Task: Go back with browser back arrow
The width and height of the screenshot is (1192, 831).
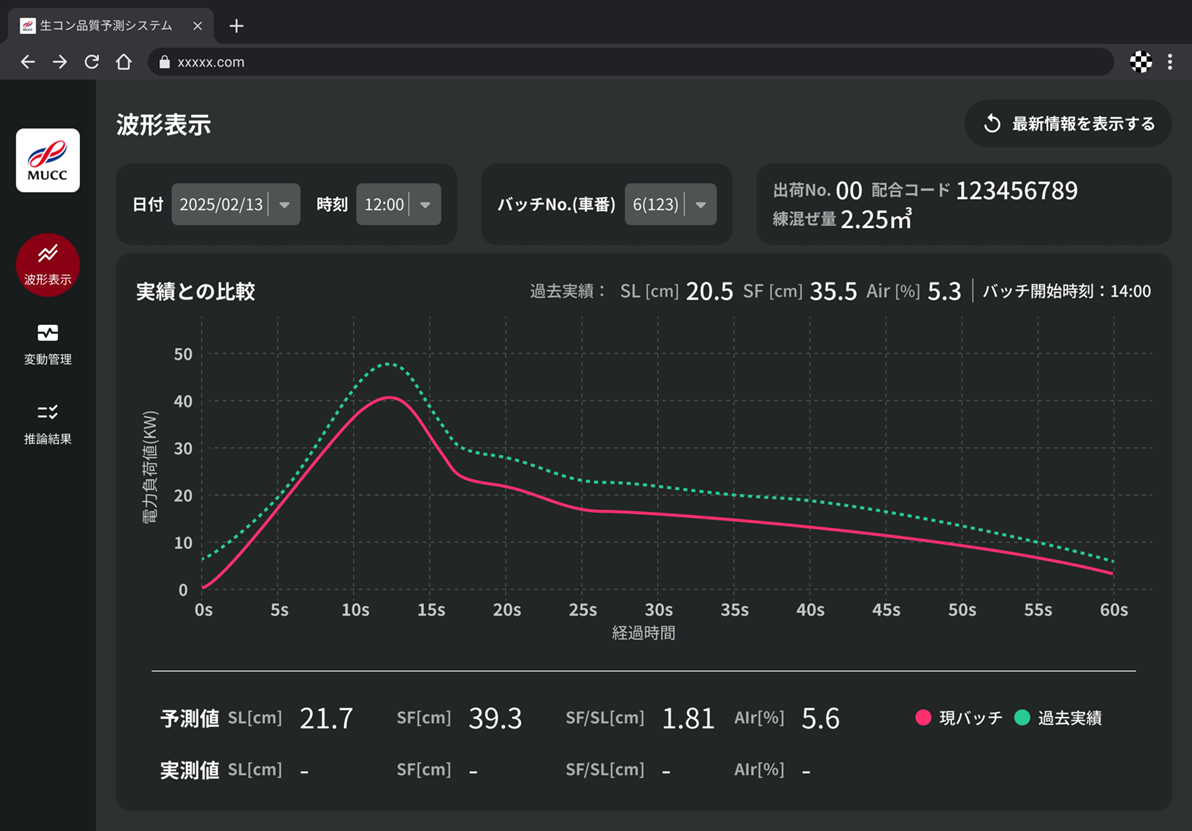Action: (28, 62)
